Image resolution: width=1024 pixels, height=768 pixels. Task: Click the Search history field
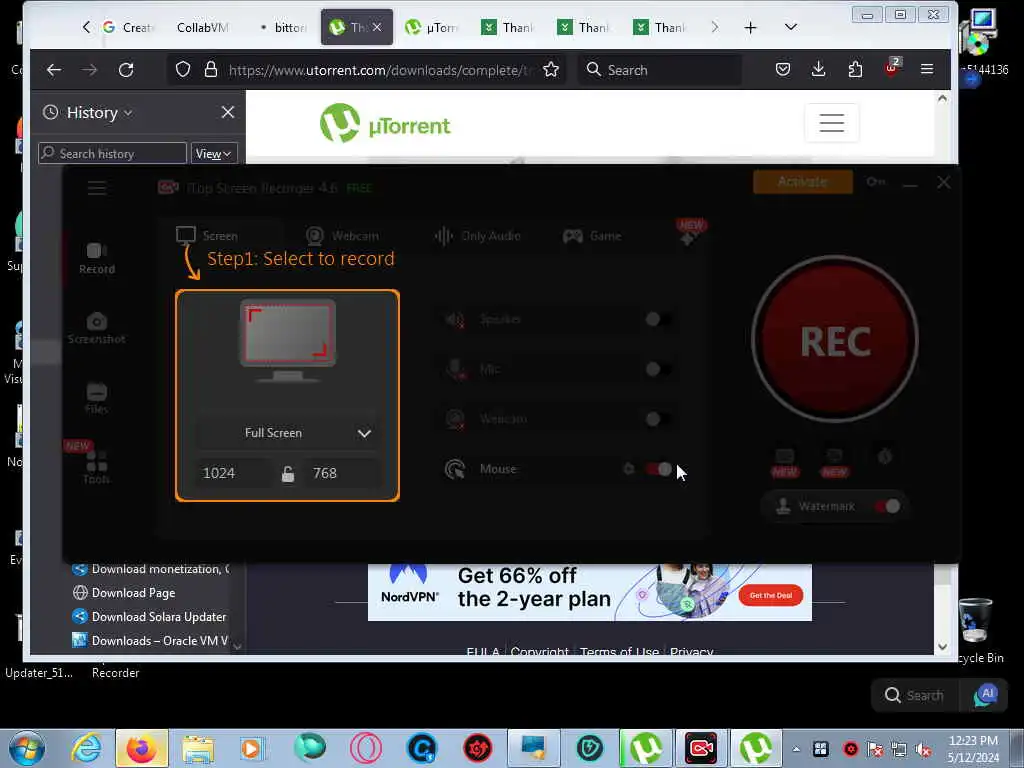tap(112, 153)
